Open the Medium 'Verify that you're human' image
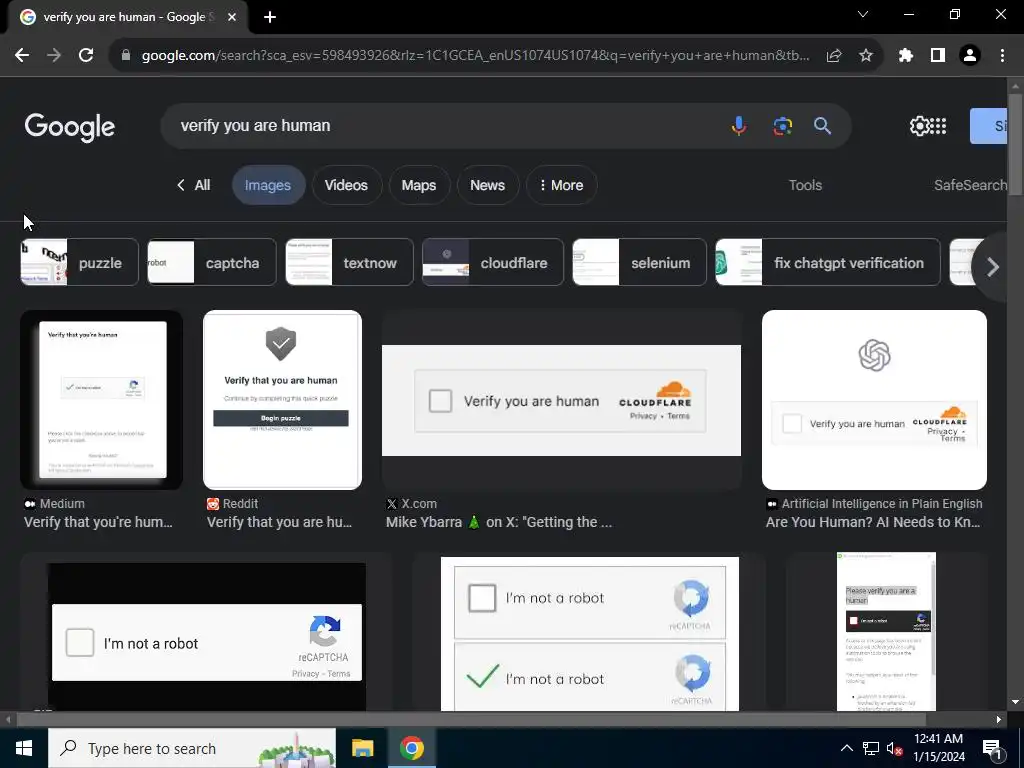 click(102, 400)
